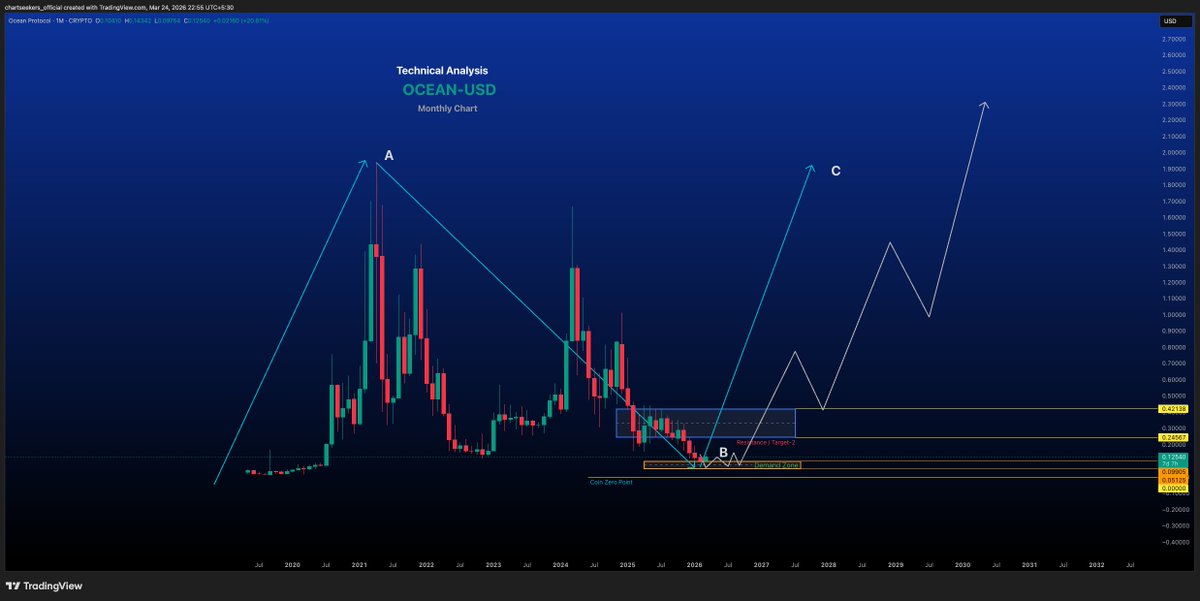Select the Monthly Chart subtitle text
Screen dimensions: 1200x601
tap(447, 108)
